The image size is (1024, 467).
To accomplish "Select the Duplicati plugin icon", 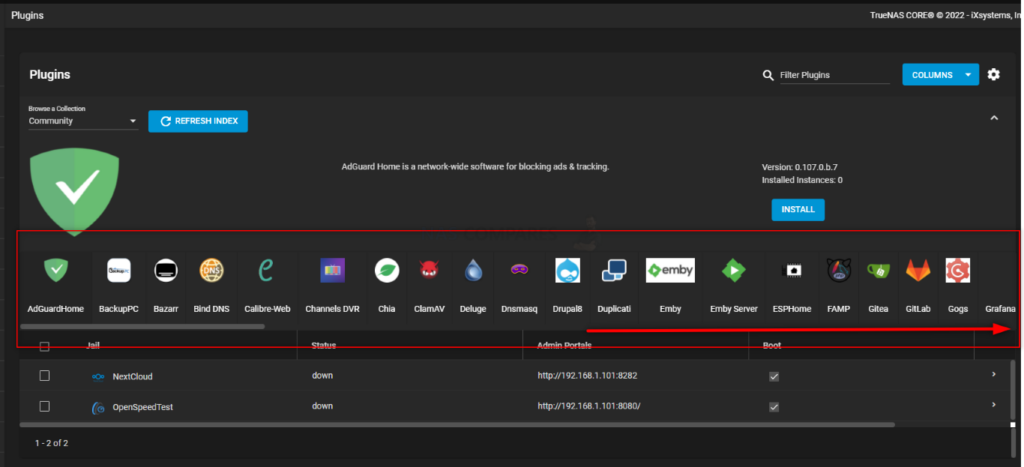I will point(614,270).
